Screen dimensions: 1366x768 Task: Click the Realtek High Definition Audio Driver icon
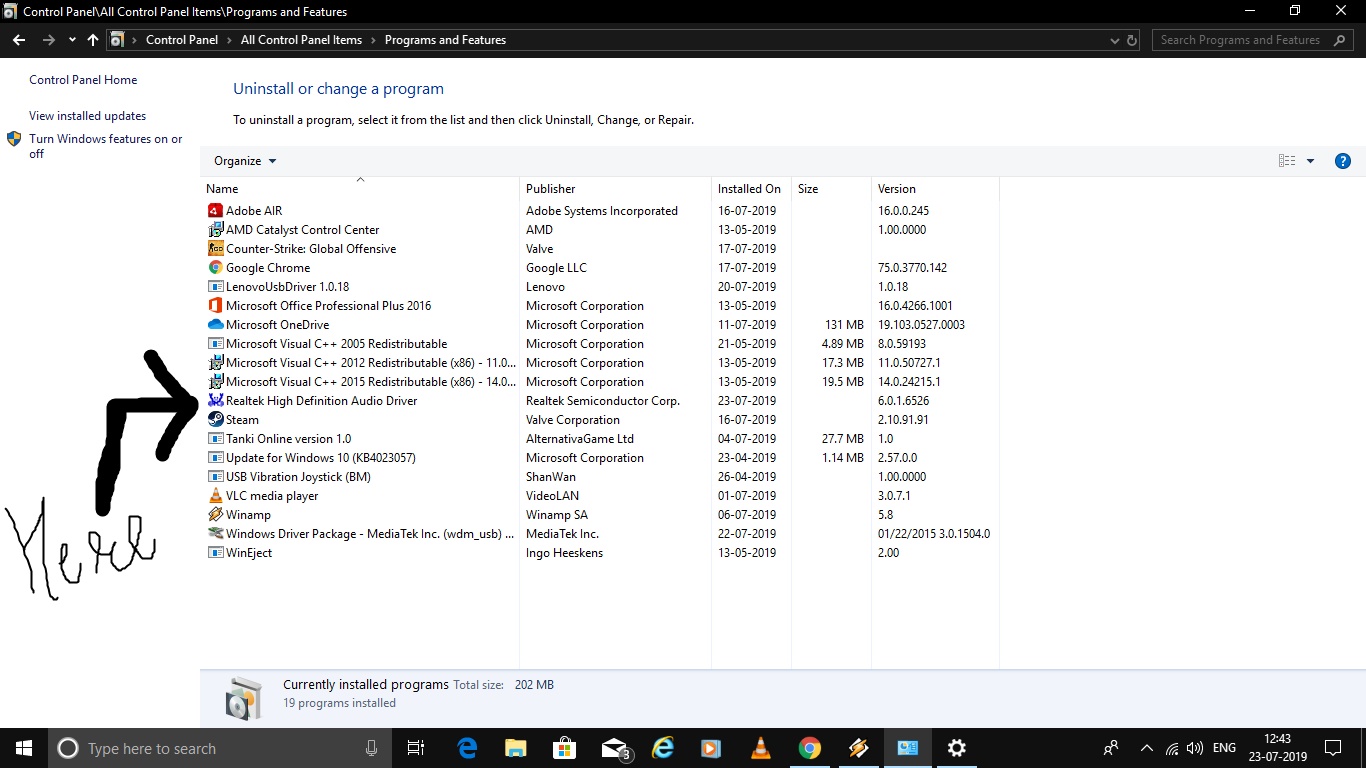(215, 401)
